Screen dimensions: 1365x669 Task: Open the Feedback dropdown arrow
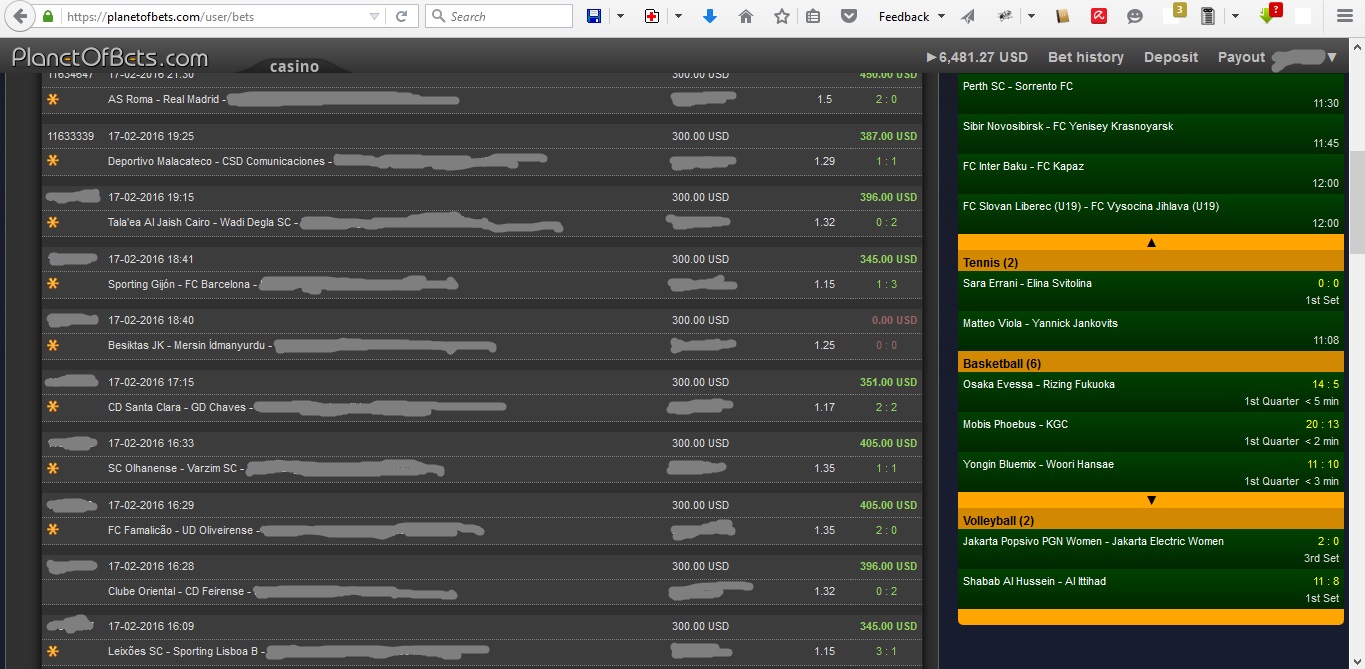click(x=940, y=16)
